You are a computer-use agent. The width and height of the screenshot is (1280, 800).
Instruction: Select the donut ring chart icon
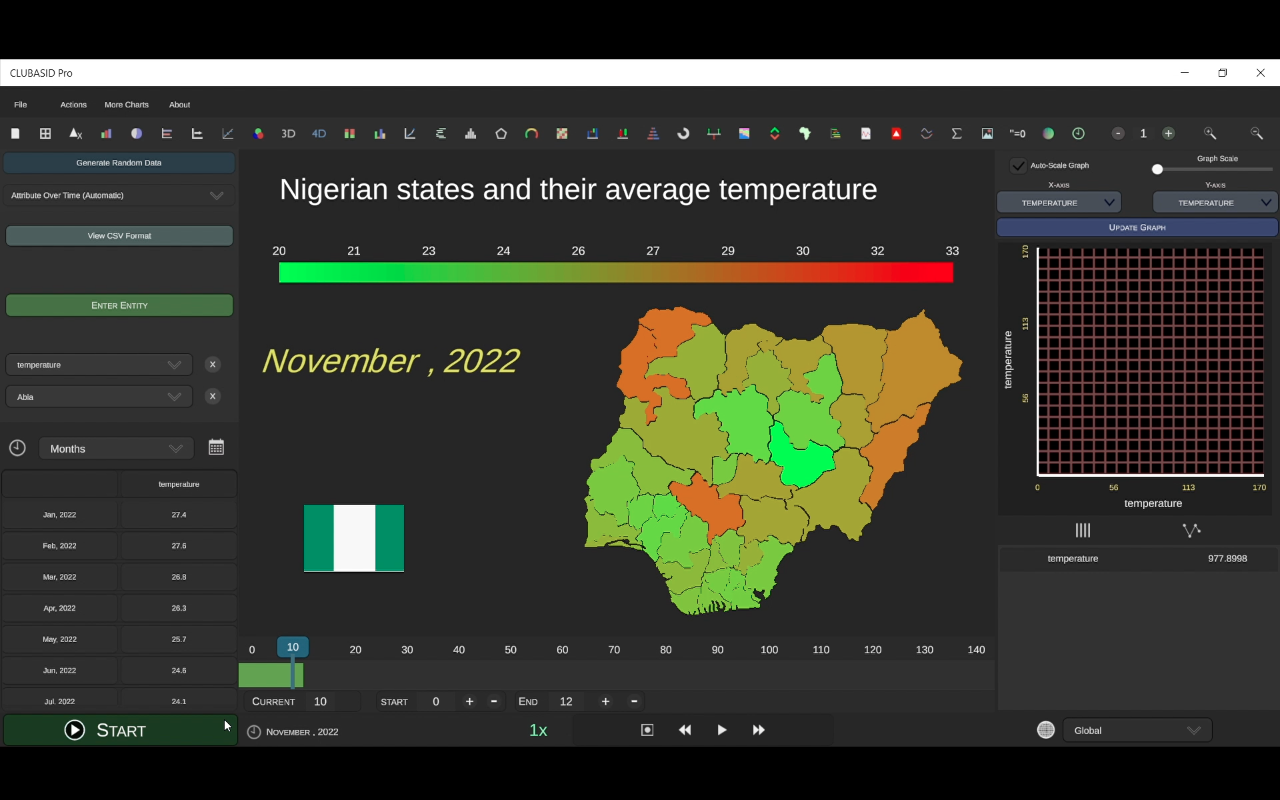coord(683,133)
